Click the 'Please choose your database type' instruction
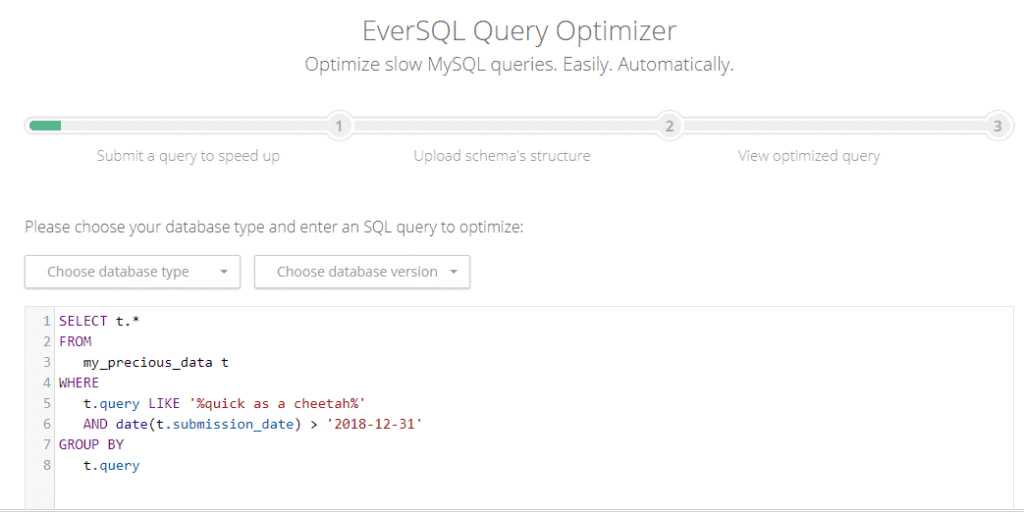Screen dimensions: 1024x512 (x=274, y=228)
